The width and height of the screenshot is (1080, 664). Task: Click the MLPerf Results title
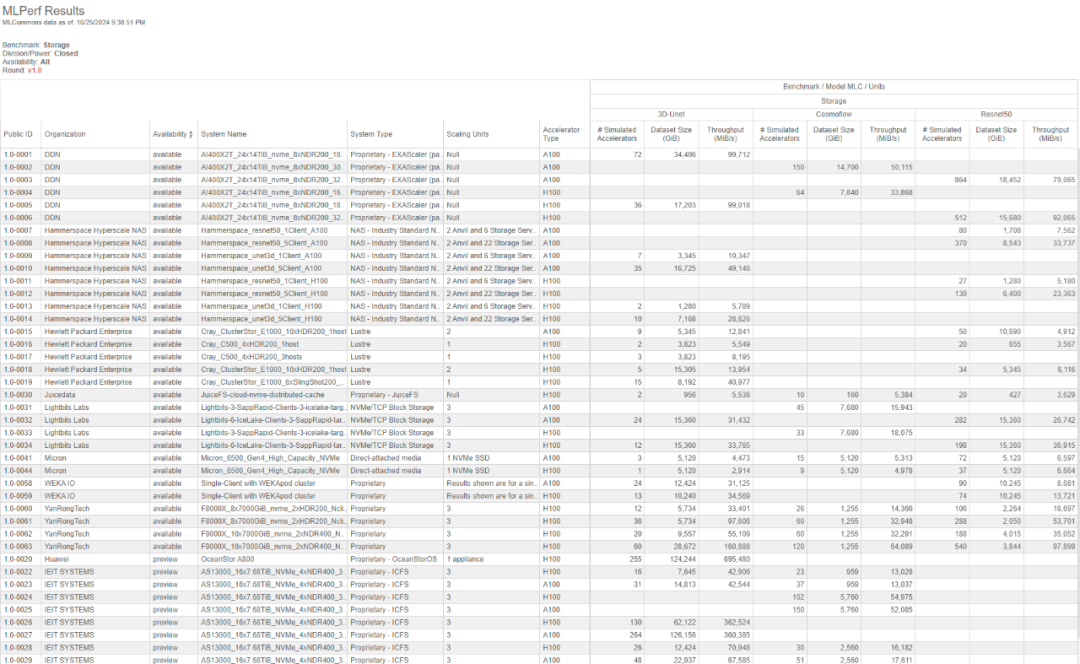pyautogui.click(x=43, y=11)
